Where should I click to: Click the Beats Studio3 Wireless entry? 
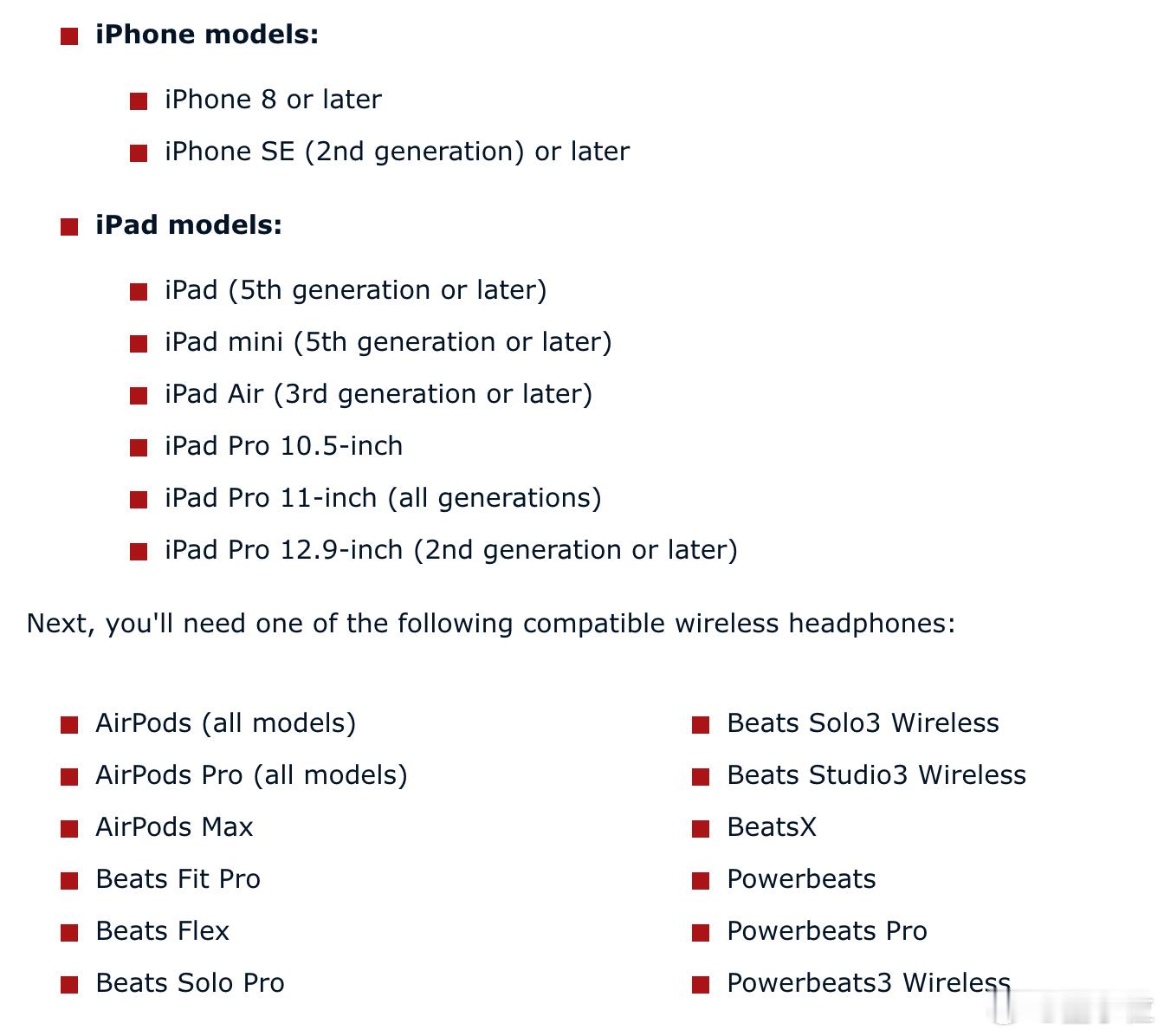[876, 775]
